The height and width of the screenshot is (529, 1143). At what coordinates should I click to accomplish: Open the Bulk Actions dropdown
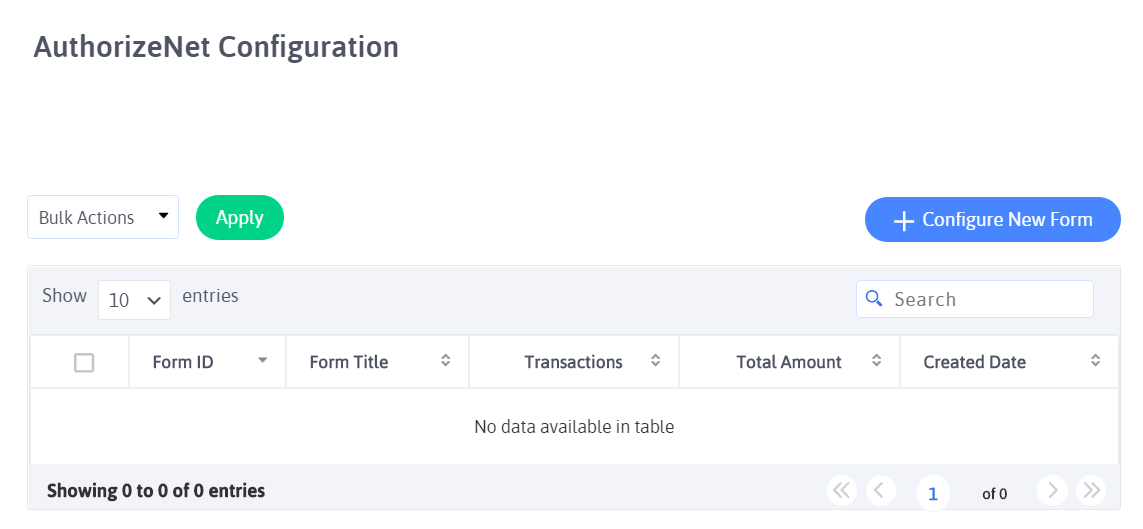(103, 217)
